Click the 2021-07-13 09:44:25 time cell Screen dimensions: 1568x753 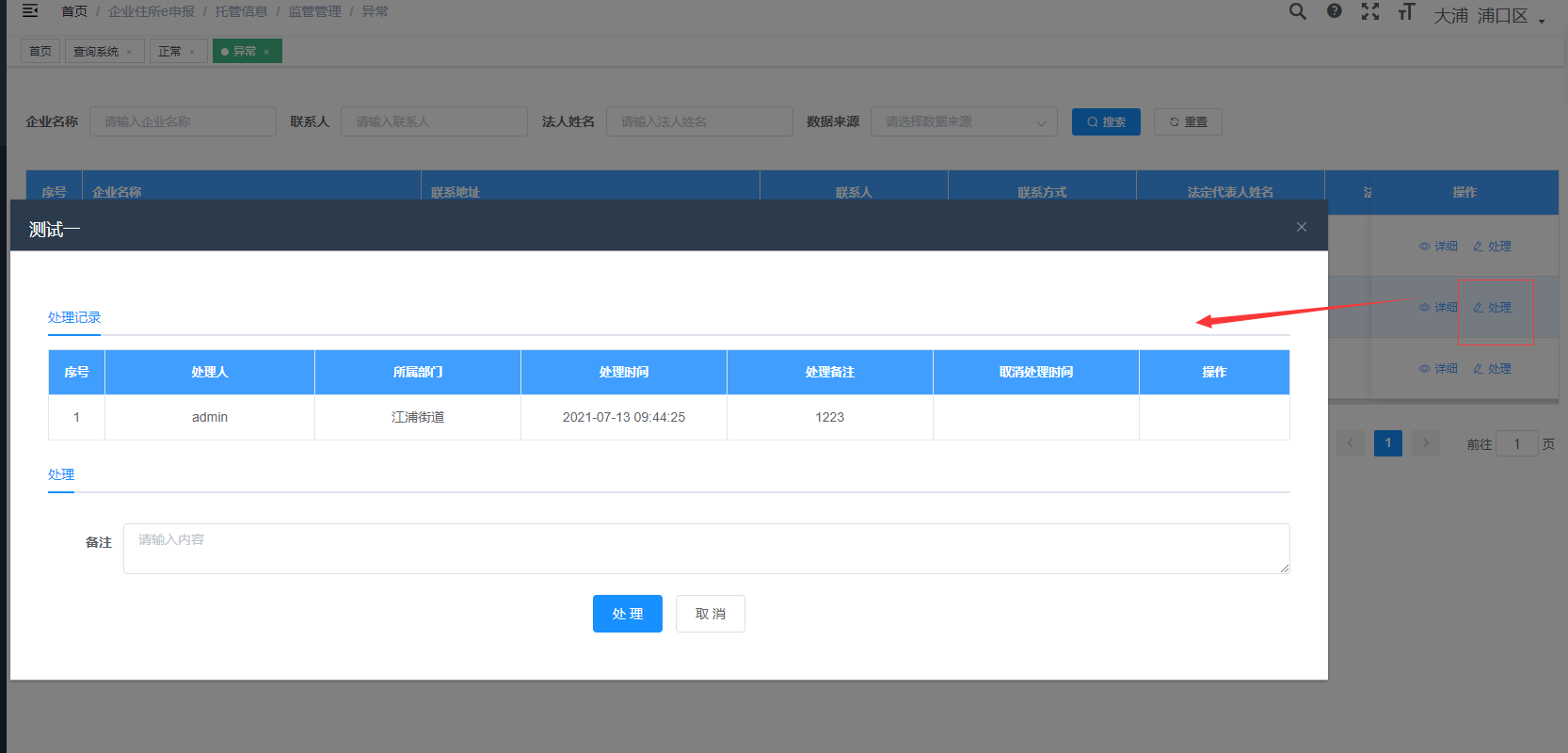click(x=624, y=417)
